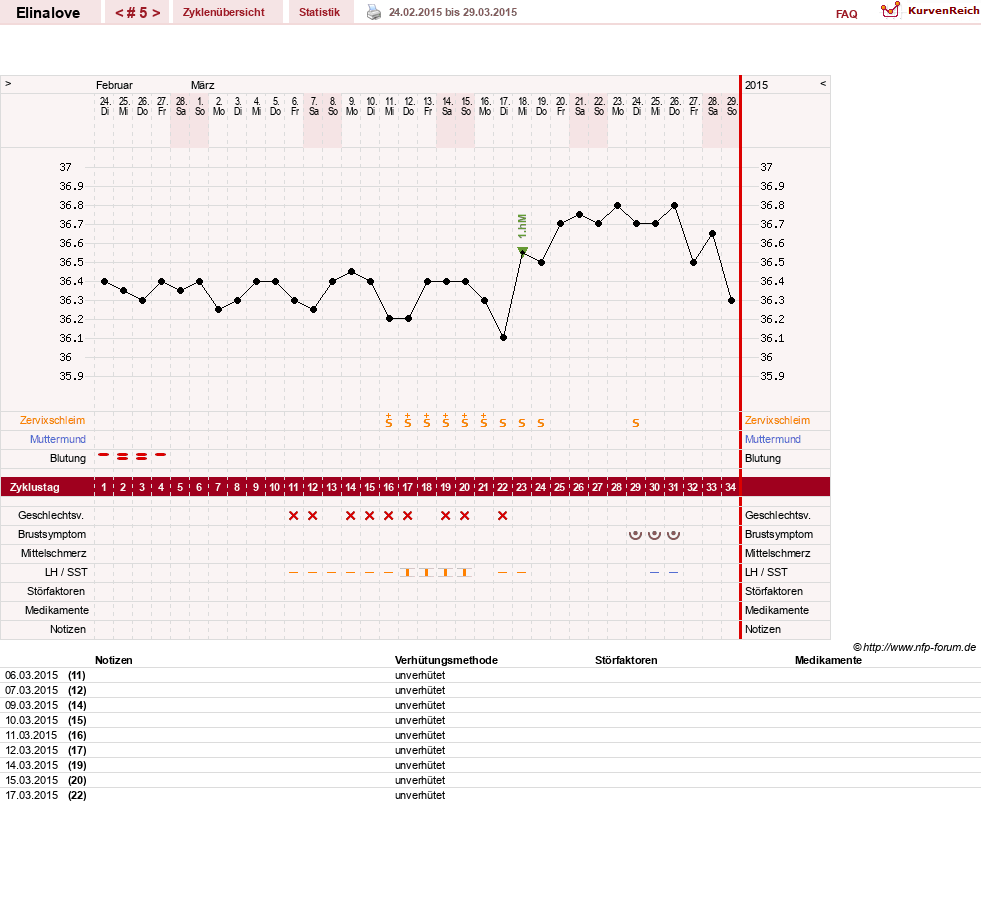
Task: Click the green 1.hM triangle marker
Action: coord(522,251)
